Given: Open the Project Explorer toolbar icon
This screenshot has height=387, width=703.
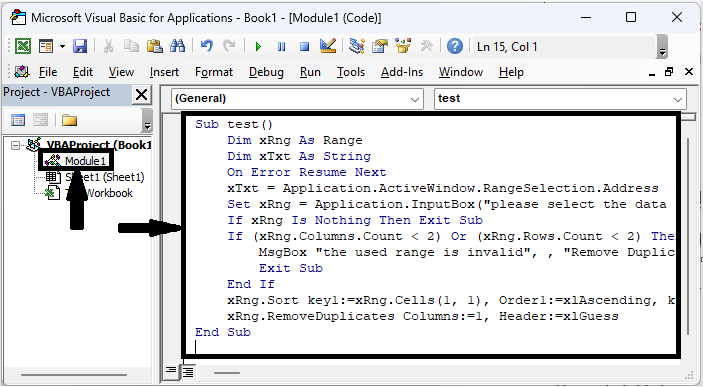Looking at the screenshot, I should (357, 46).
